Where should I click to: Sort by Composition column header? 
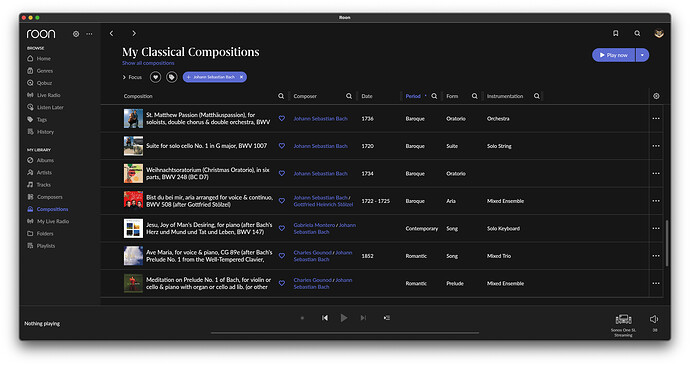coord(138,96)
